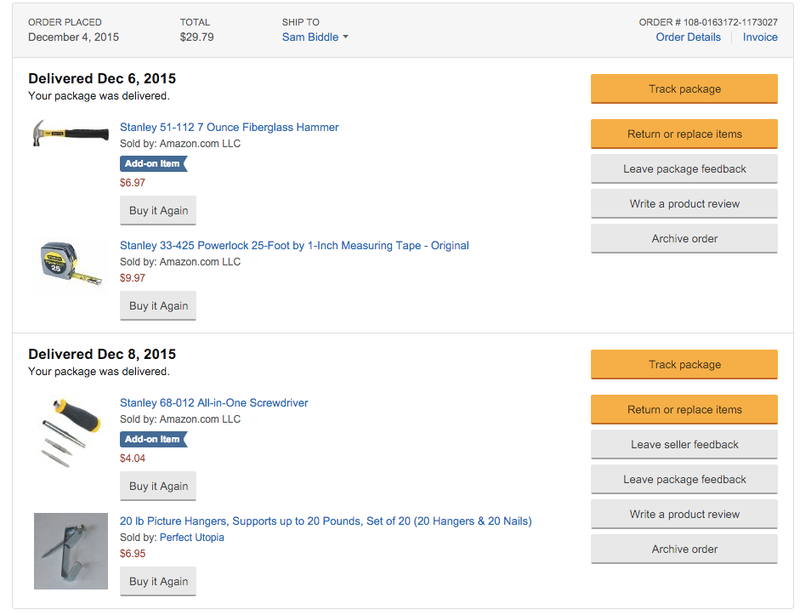Click the measuring tape product image
Screen dimensions: 800x615
point(70,264)
